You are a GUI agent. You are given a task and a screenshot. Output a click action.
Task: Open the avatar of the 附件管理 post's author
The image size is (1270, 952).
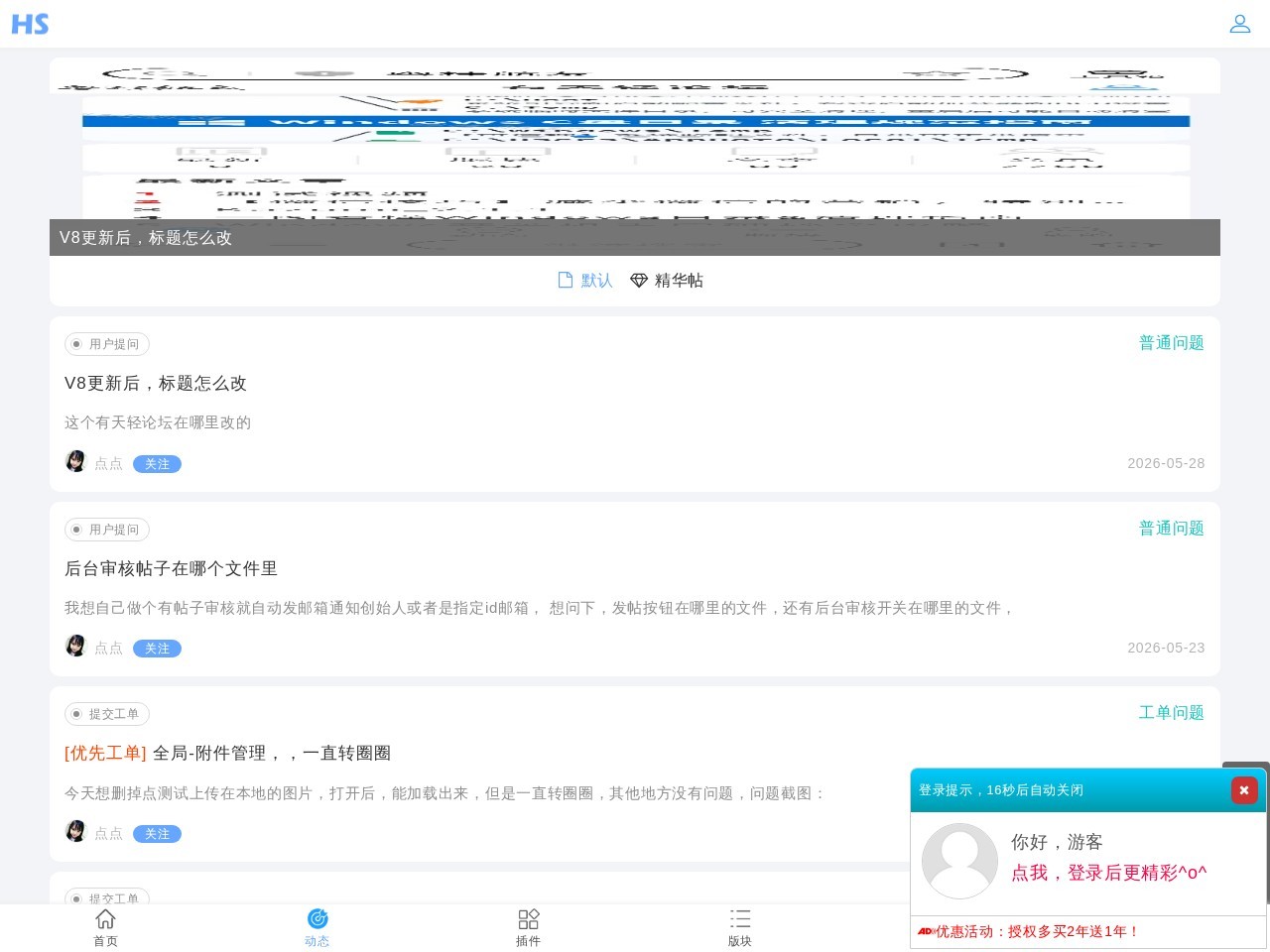click(76, 831)
